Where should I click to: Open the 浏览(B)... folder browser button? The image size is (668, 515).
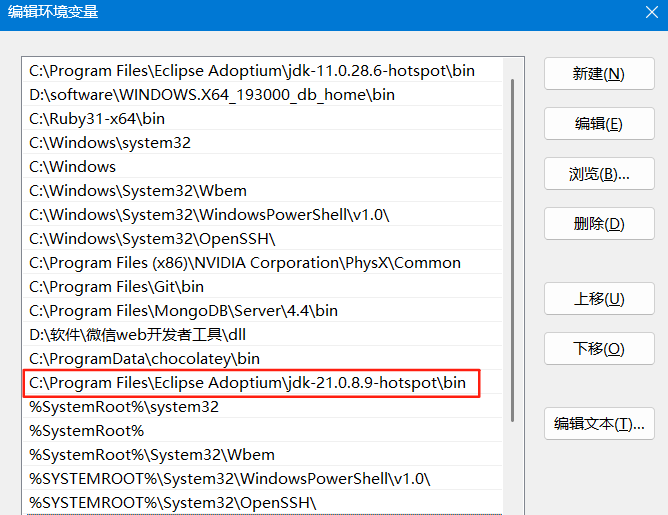[599, 173]
